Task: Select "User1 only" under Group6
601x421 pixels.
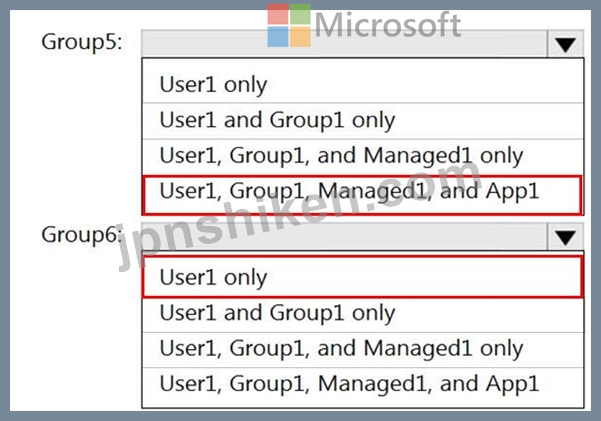Action: [213, 277]
